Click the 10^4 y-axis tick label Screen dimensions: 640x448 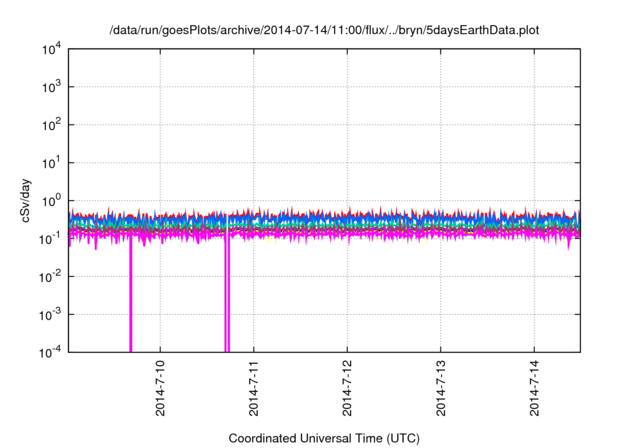click(x=51, y=50)
